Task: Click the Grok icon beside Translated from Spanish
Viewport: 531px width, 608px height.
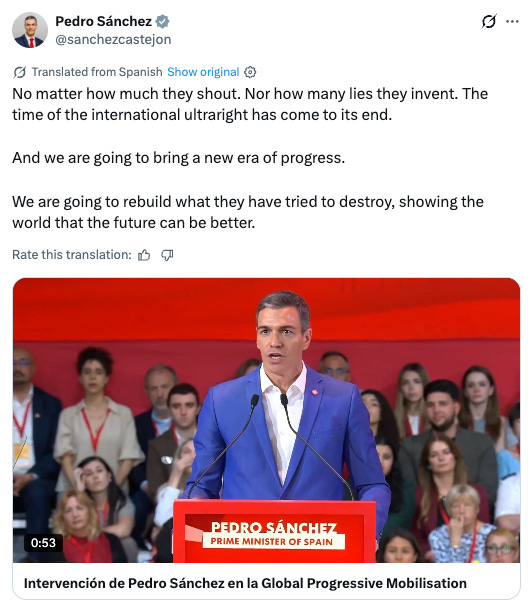Action: pyautogui.click(x=19, y=72)
